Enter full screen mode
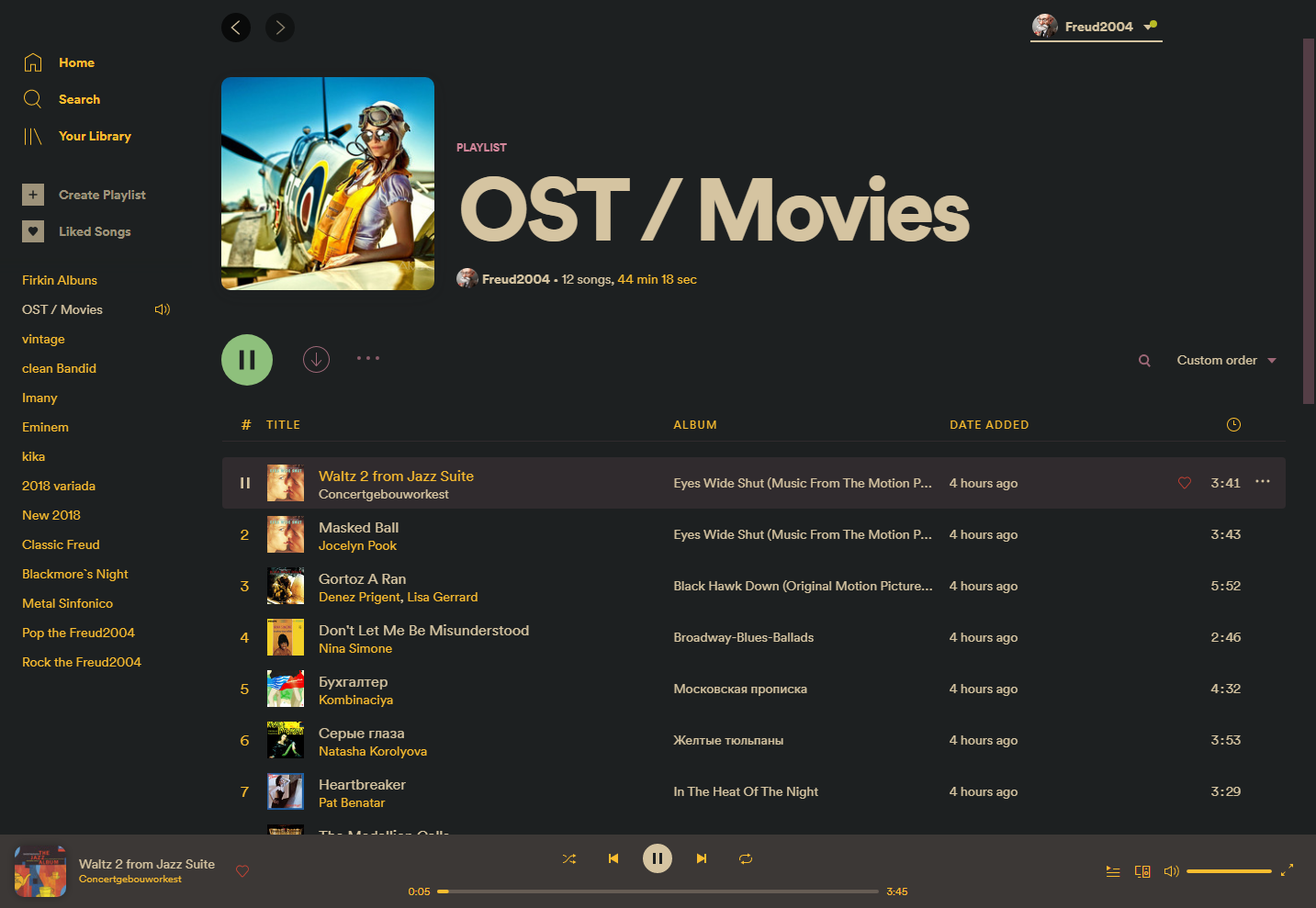 click(x=1287, y=870)
